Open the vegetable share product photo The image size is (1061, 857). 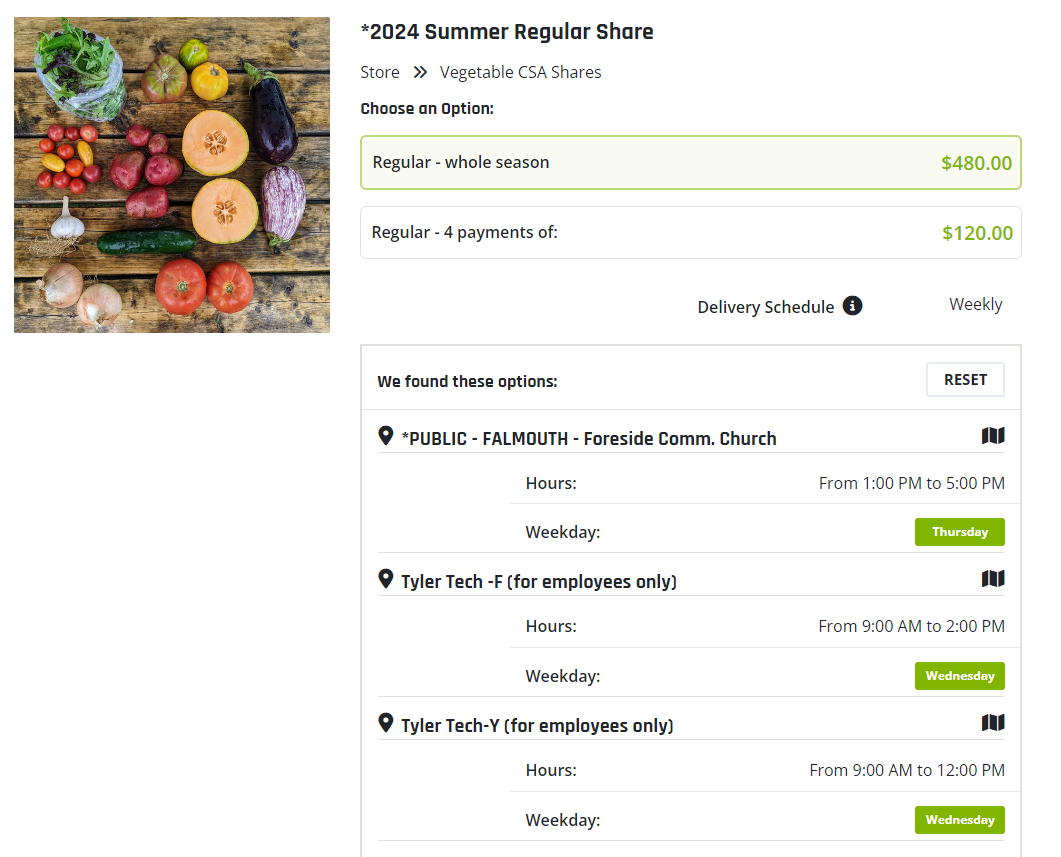pyautogui.click(x=172, y=175)
